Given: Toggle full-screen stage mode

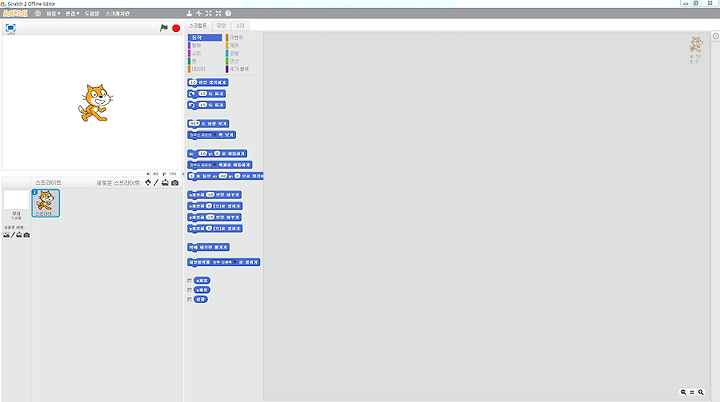Looking at the screenshot, I should point(11,28).
